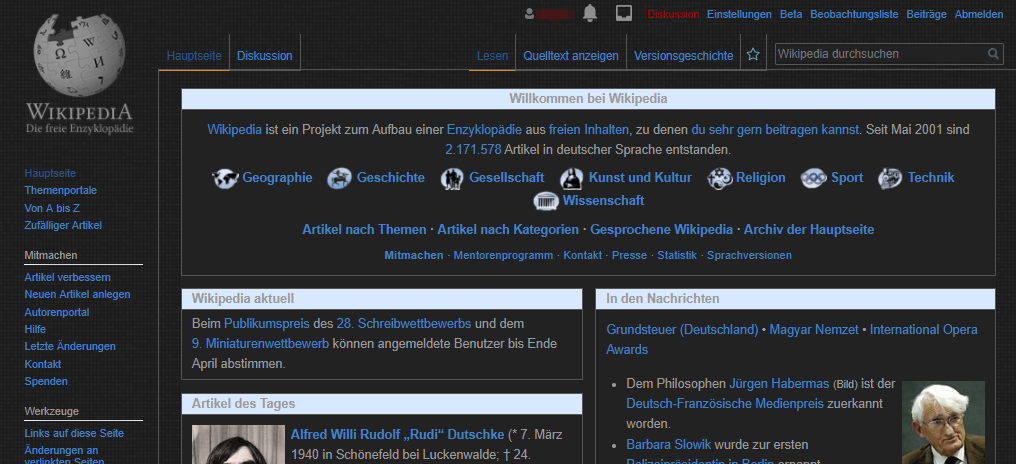Click the Kunst und Kultur icon
This screenshot has width=1016, height=464.
(572, 178)
